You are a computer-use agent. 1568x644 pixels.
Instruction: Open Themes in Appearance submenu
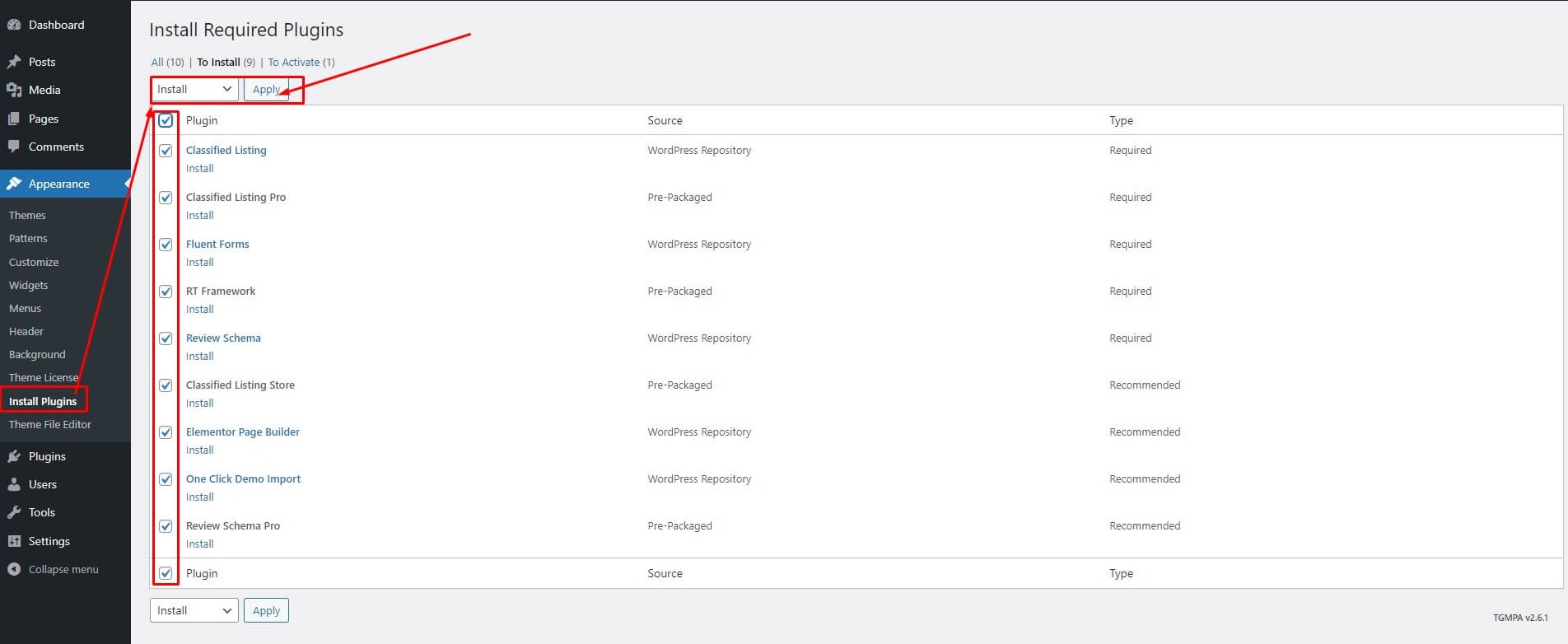click(x=27, y=215)
